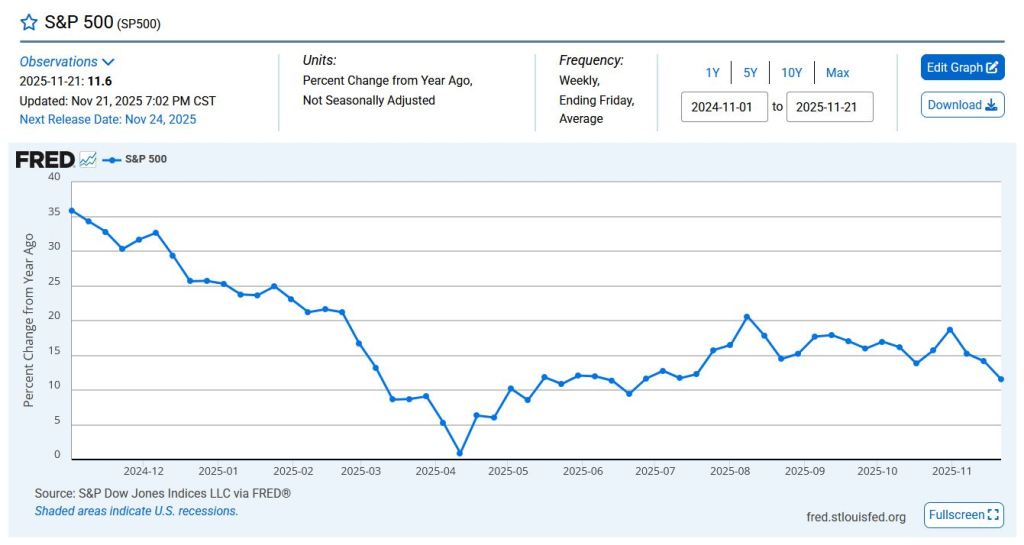Click the start date field 2024-11-01

click(724, 107)
